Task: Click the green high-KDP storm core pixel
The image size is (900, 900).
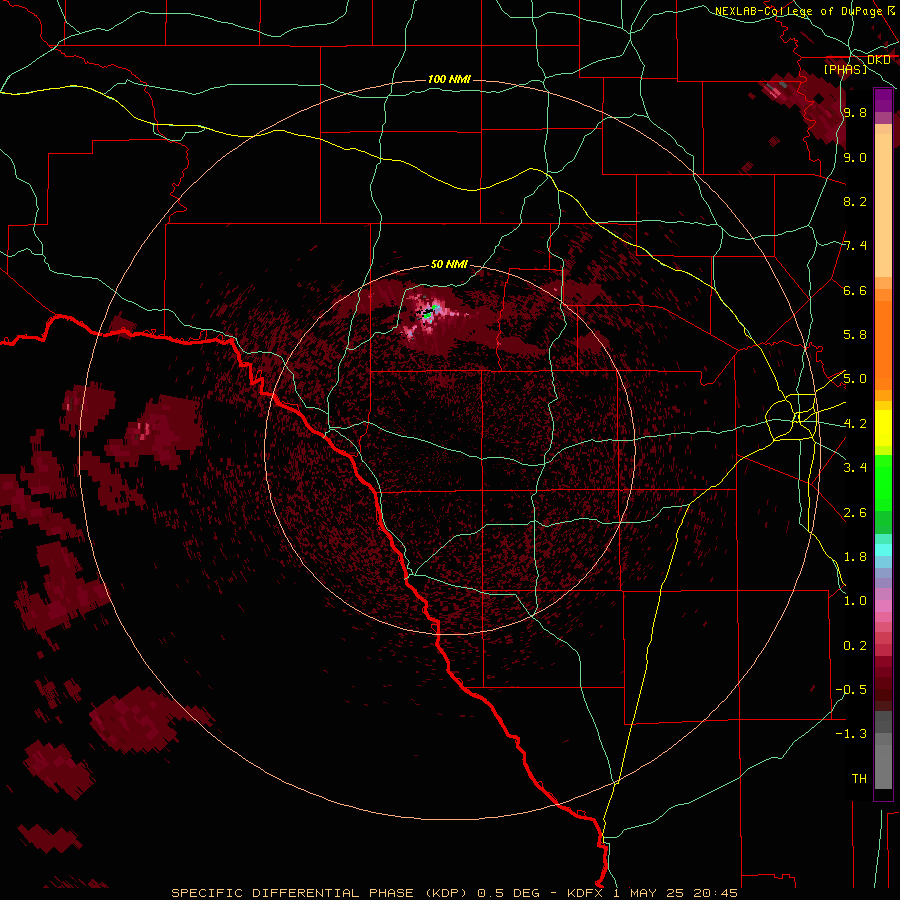Action: pos(427,315)
